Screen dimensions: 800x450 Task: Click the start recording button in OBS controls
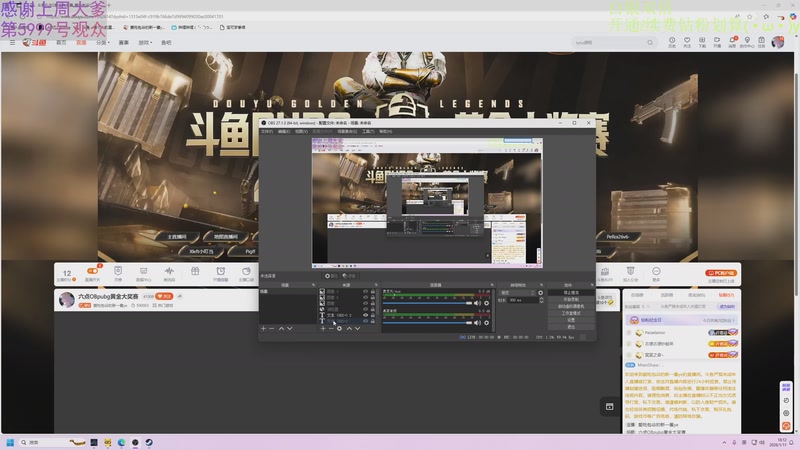click(571, 299)
